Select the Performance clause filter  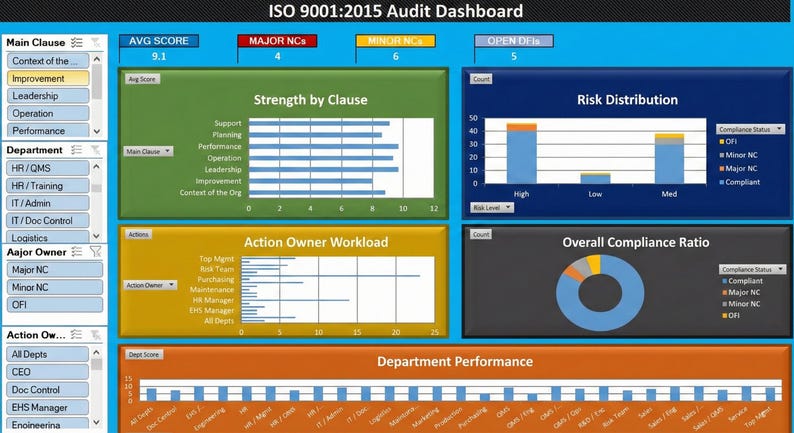pyautogui.click(x=48, y=131)
